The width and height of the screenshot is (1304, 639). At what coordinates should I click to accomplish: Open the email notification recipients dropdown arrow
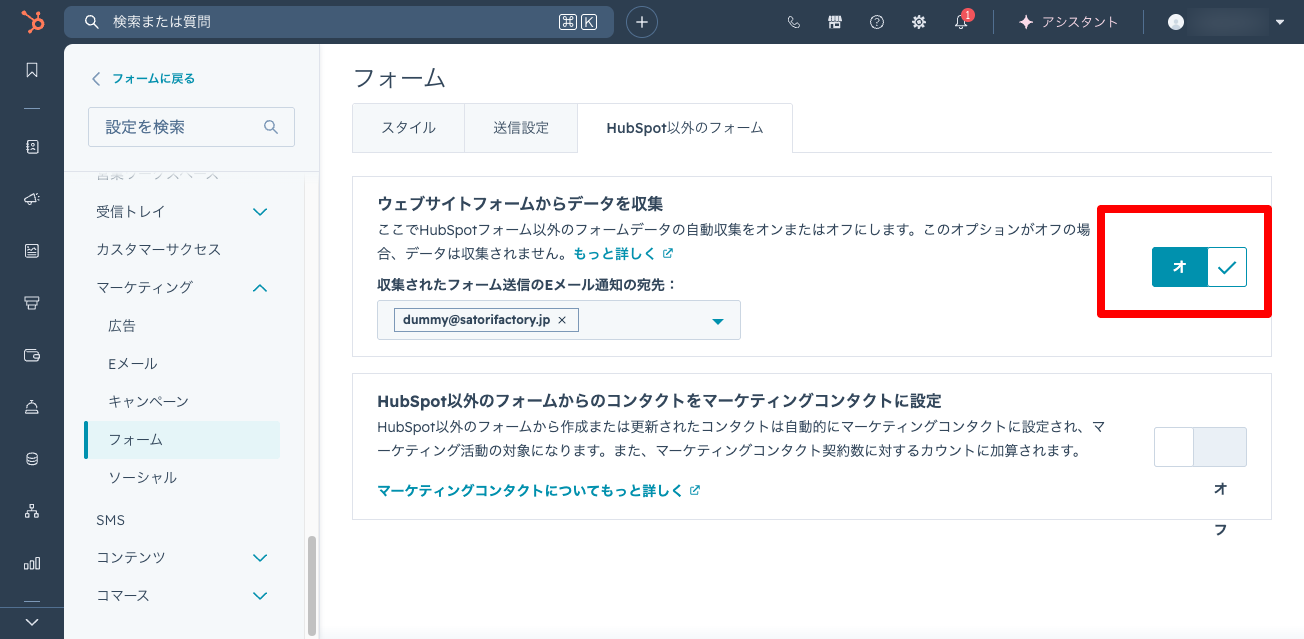[717, 321]
